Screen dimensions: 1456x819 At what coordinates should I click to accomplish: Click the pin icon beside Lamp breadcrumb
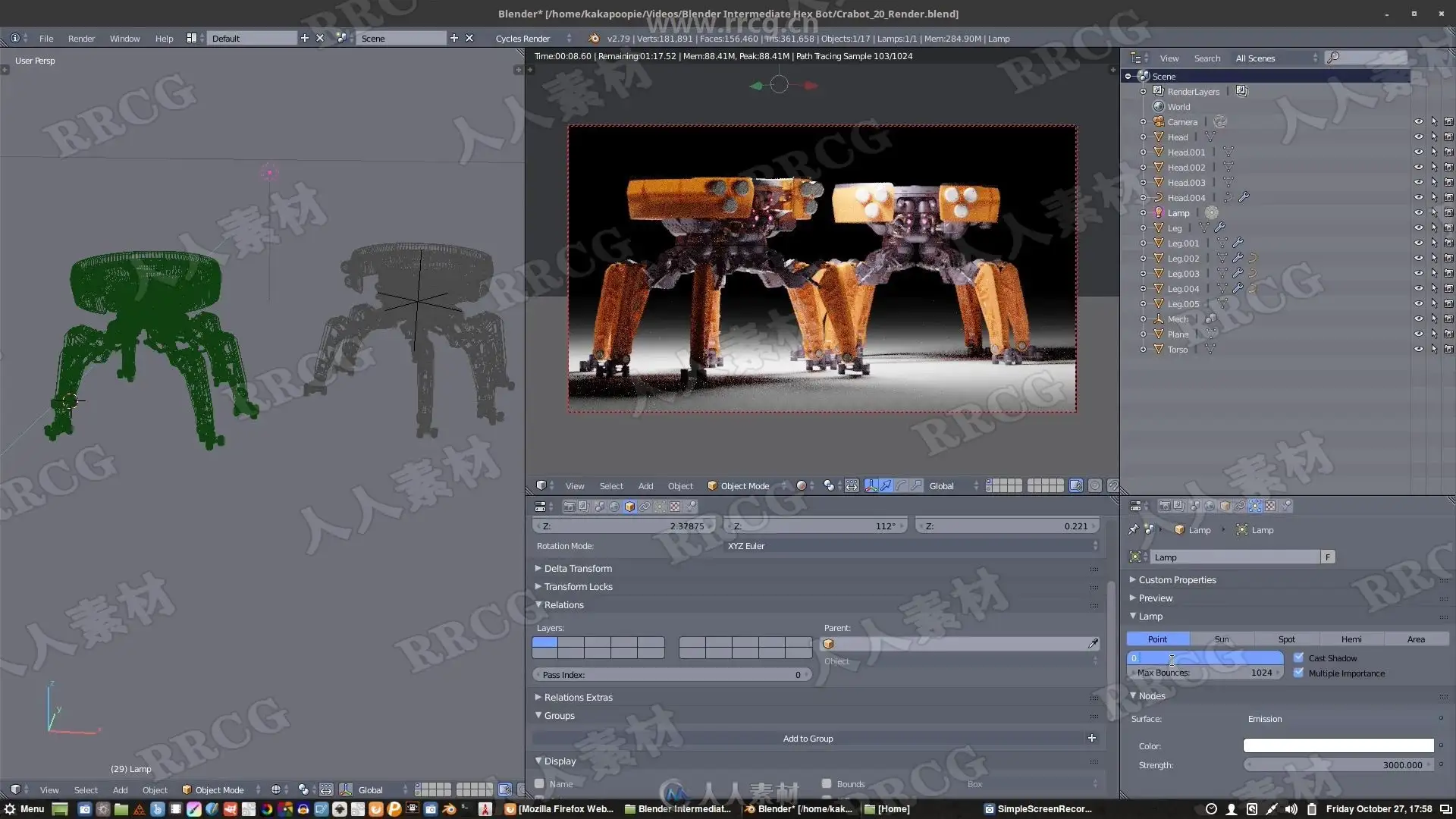1133,530
